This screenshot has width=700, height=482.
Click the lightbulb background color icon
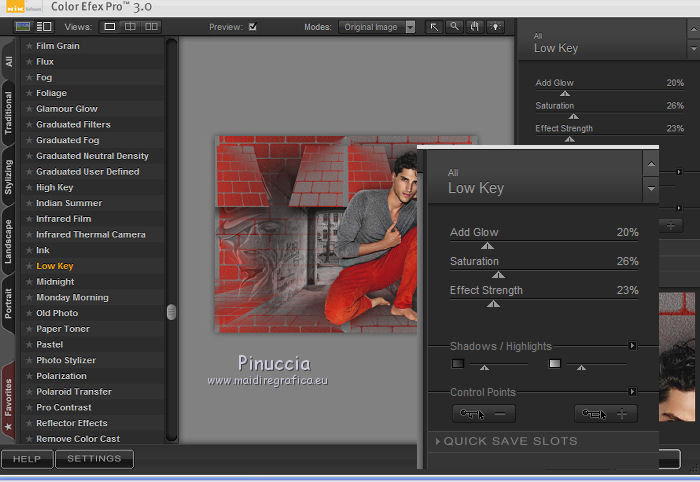[494, 27]
